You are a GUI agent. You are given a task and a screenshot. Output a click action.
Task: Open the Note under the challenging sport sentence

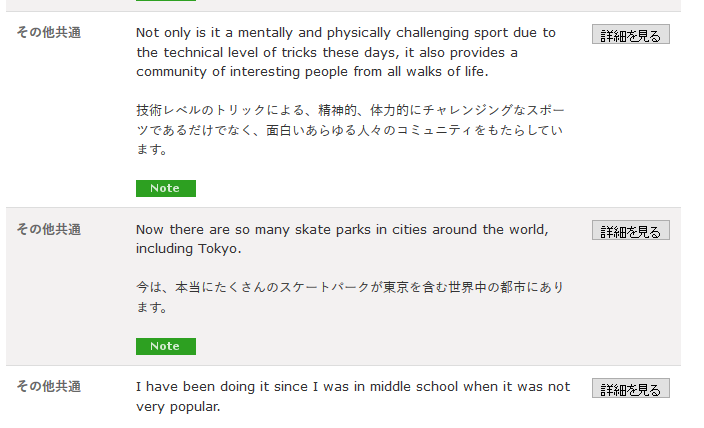pyautogui.click(x=166, y=189)
